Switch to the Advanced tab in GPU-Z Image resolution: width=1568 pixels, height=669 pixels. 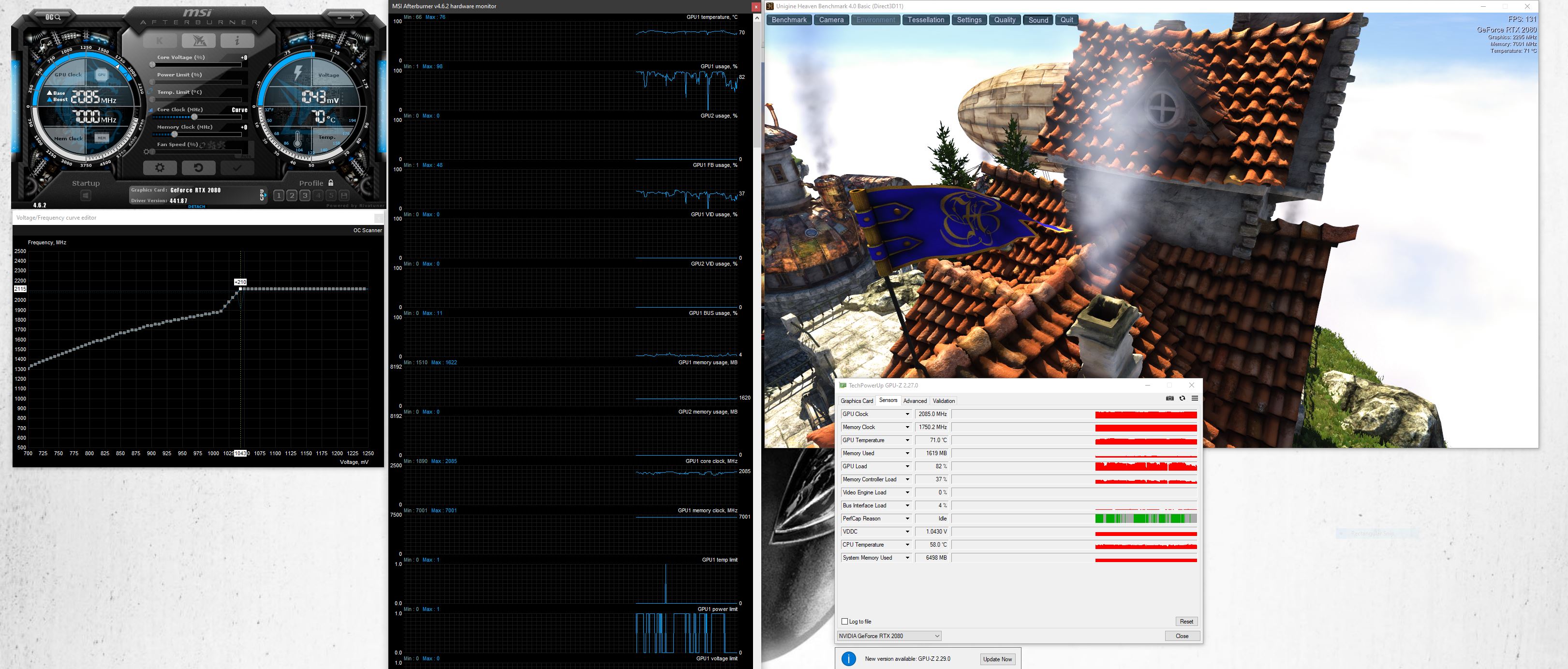[x=915, y=401]
